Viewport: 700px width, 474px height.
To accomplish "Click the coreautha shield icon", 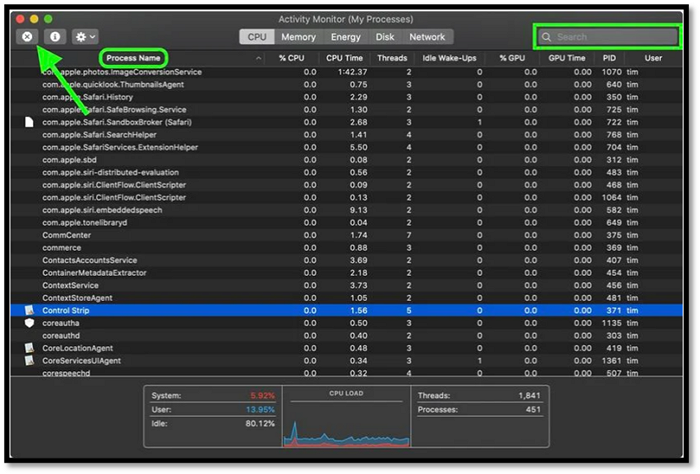I will point(29,323).
